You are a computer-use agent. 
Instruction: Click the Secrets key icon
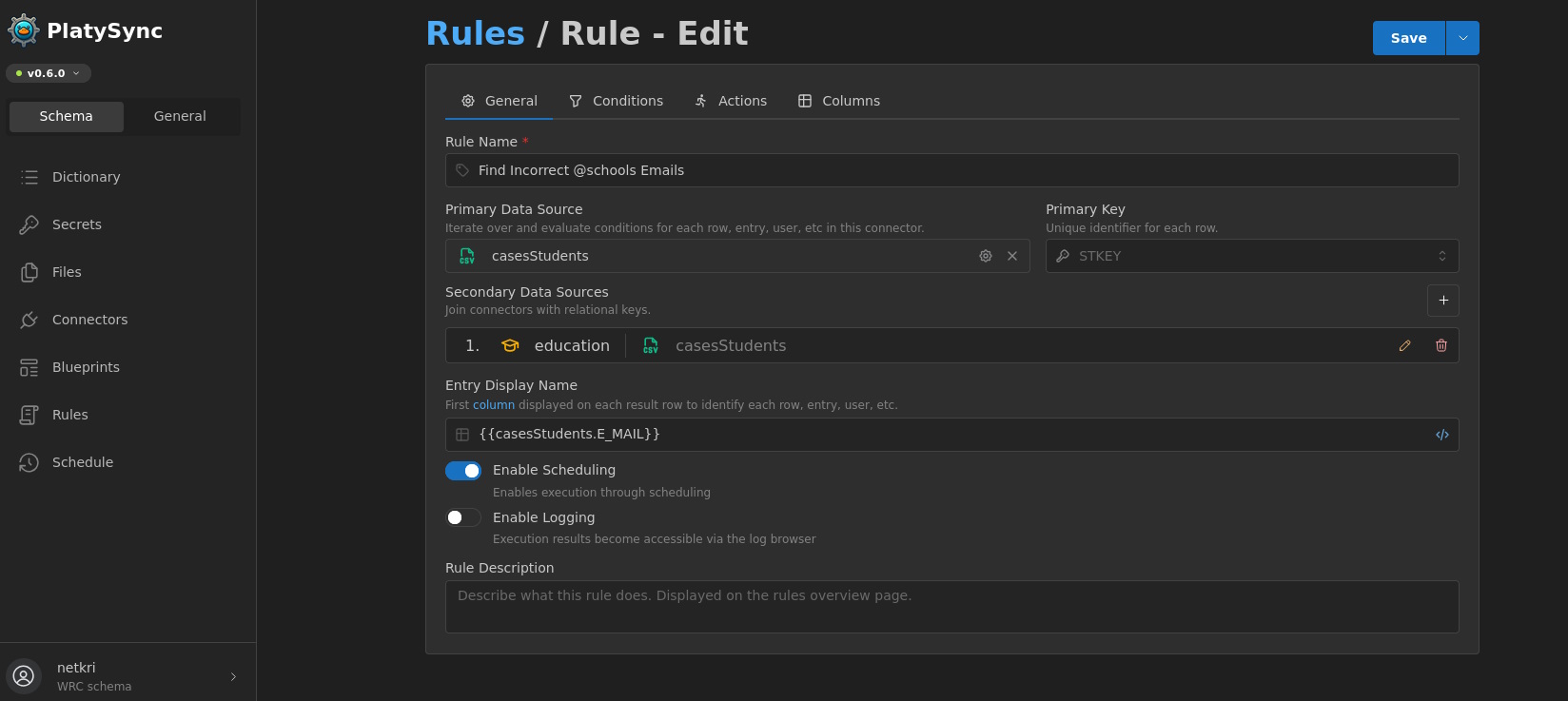[x=29, y=224]
